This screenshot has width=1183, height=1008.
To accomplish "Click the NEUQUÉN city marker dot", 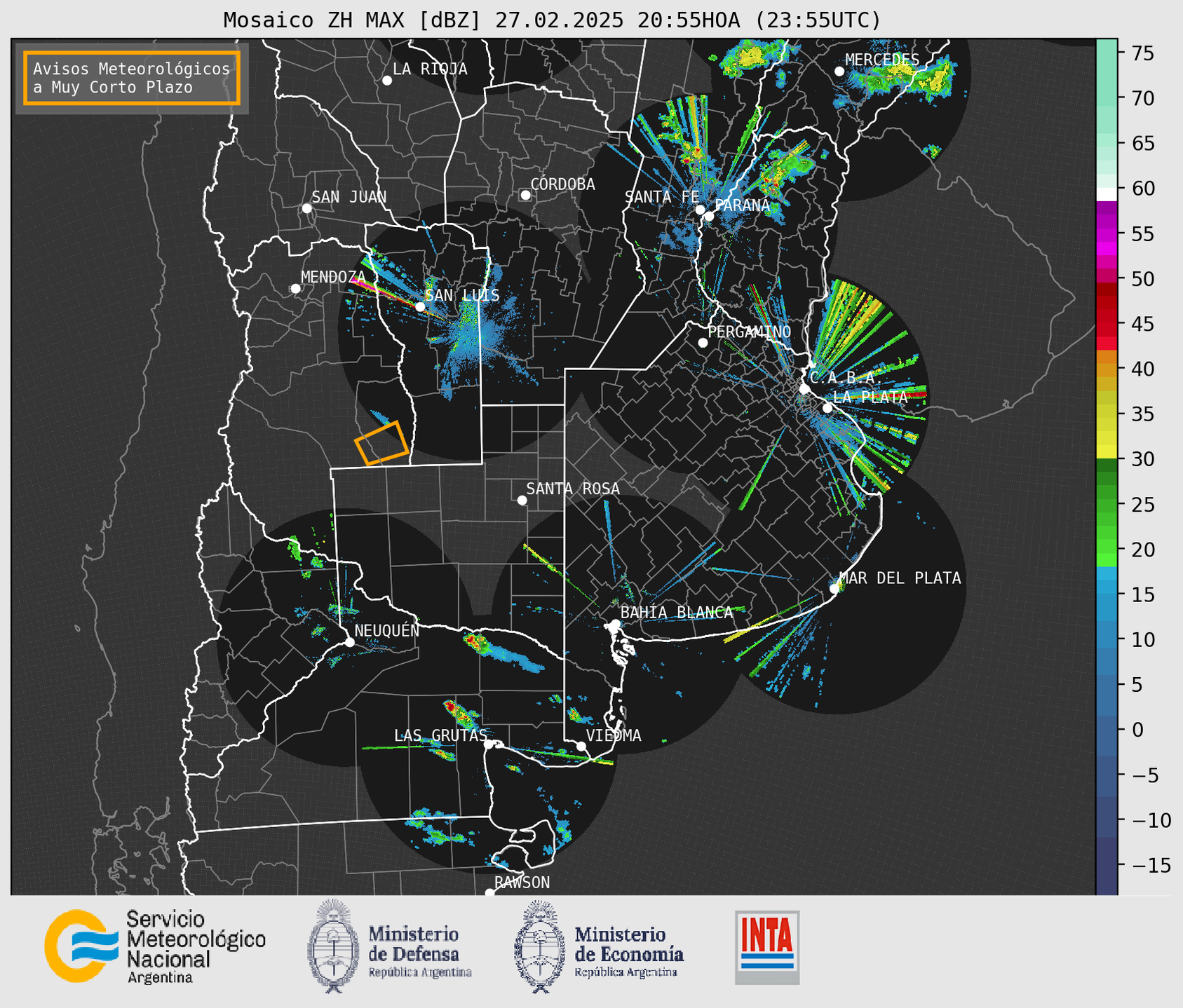I will point(349,642).
